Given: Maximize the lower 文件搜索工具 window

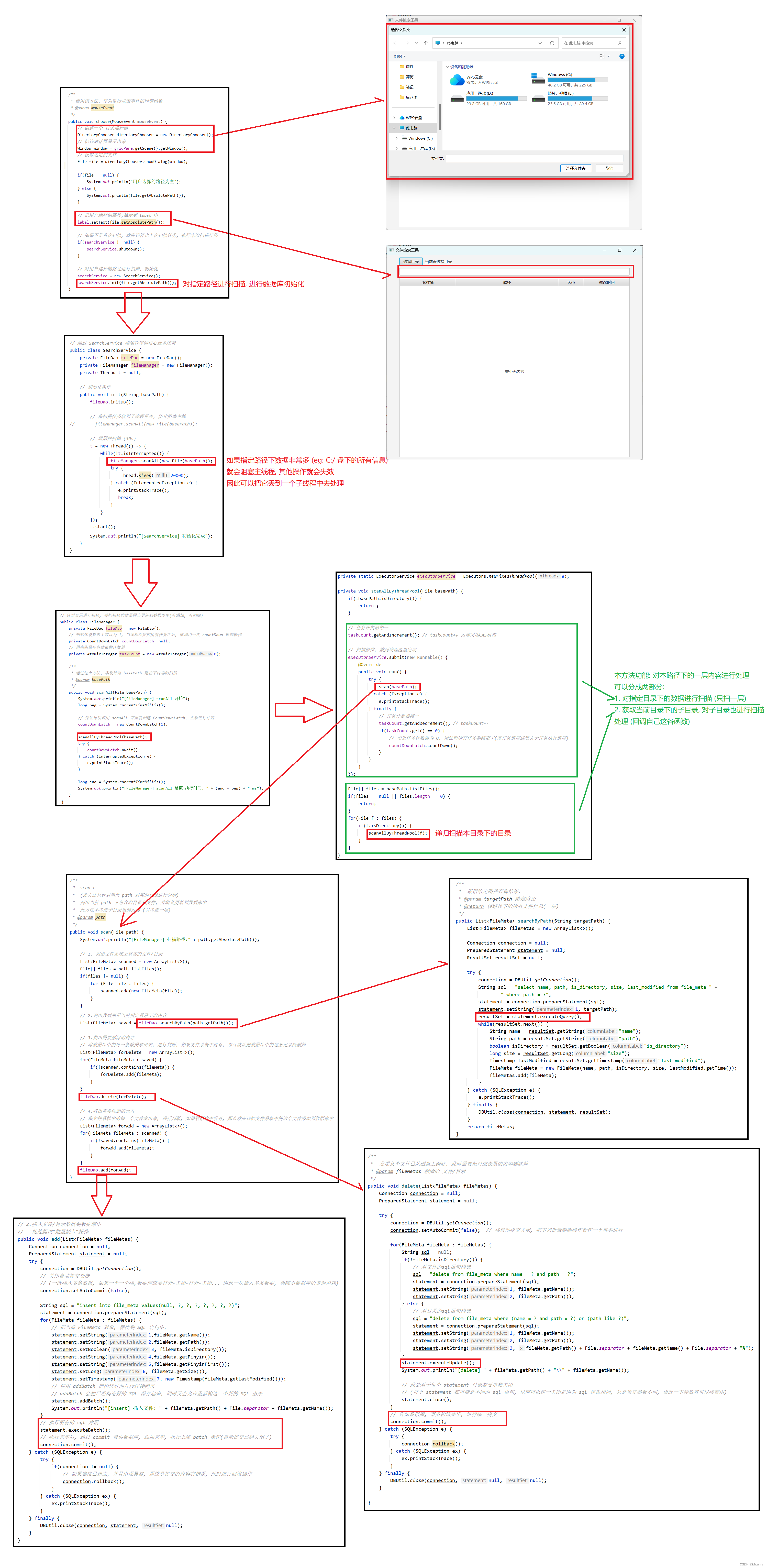Looking at the screenshot, I should 620,250.
